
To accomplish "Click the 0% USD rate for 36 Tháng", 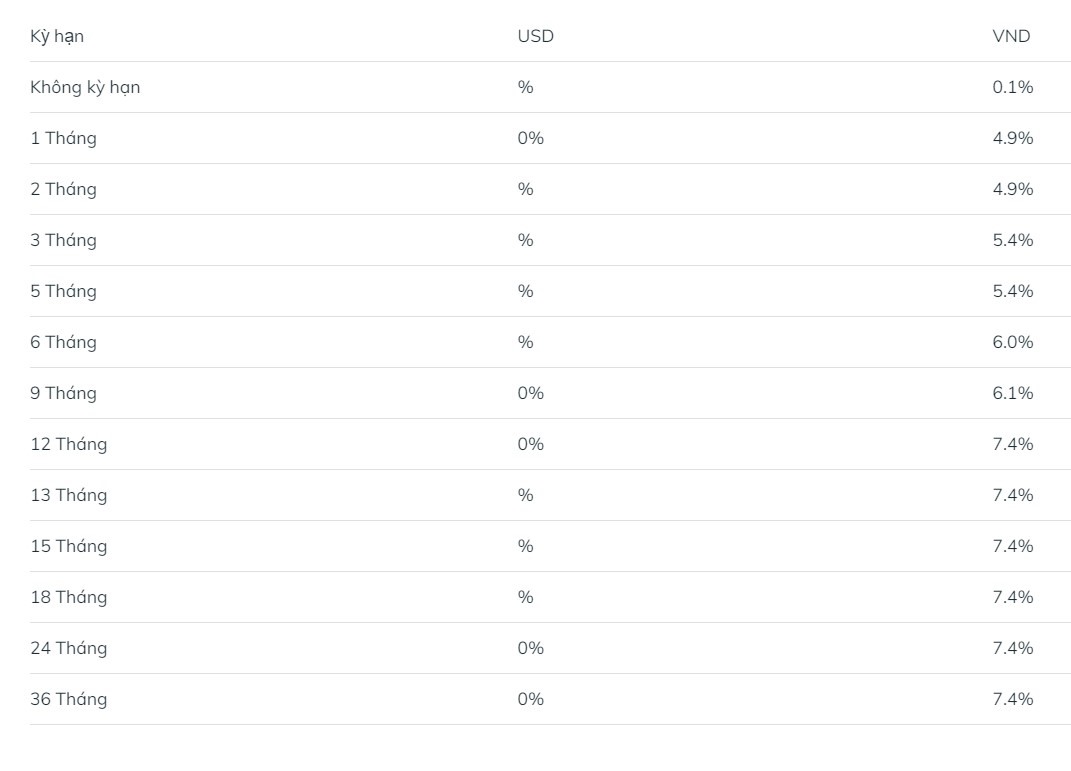I will click(x=531, y=699).
